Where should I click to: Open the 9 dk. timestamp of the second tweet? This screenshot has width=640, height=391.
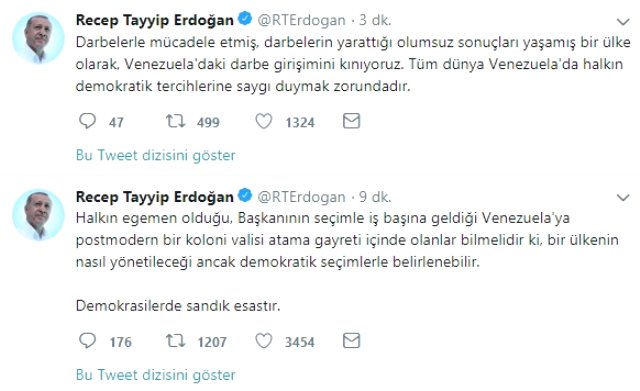(x=375, y=197)
